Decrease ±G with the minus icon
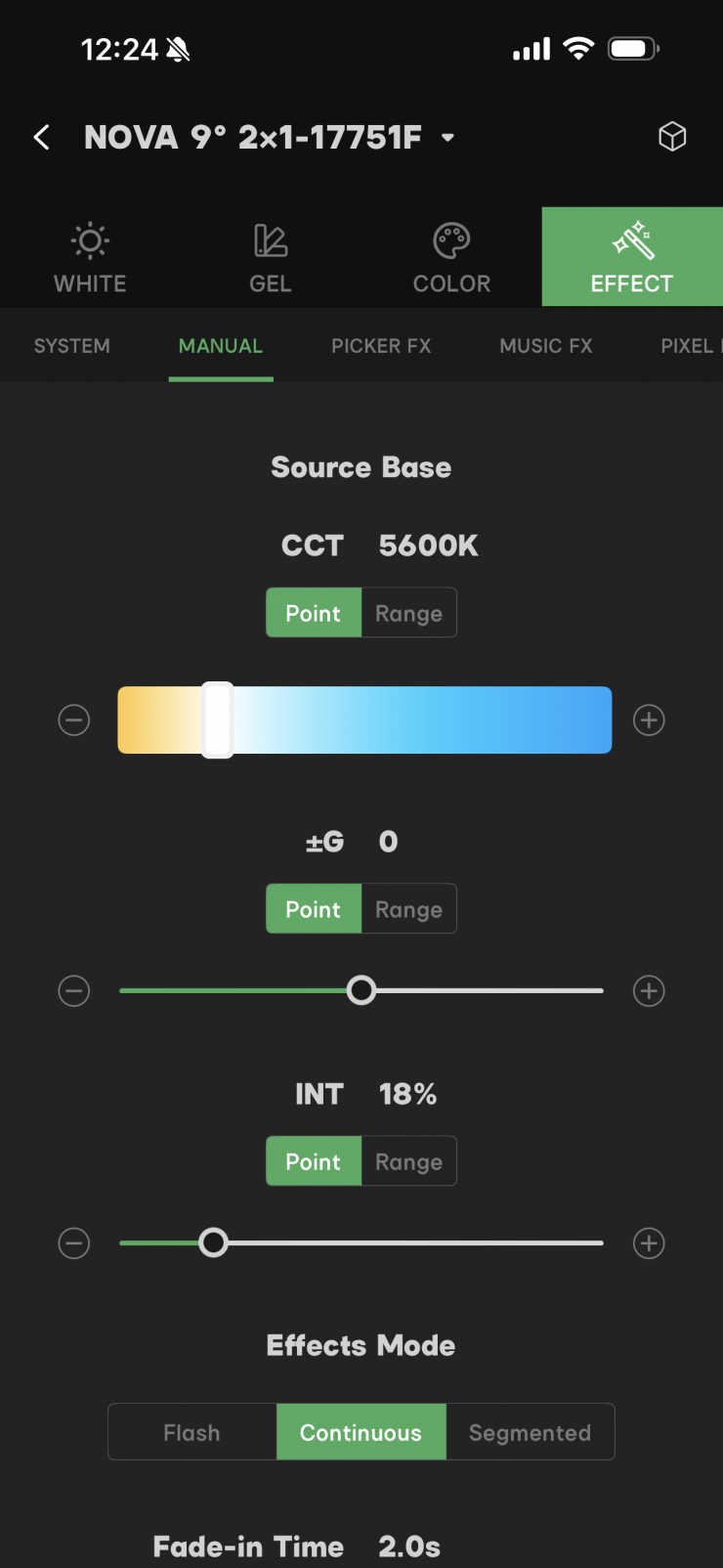723x1568 pixels. [x=74, y=991]
